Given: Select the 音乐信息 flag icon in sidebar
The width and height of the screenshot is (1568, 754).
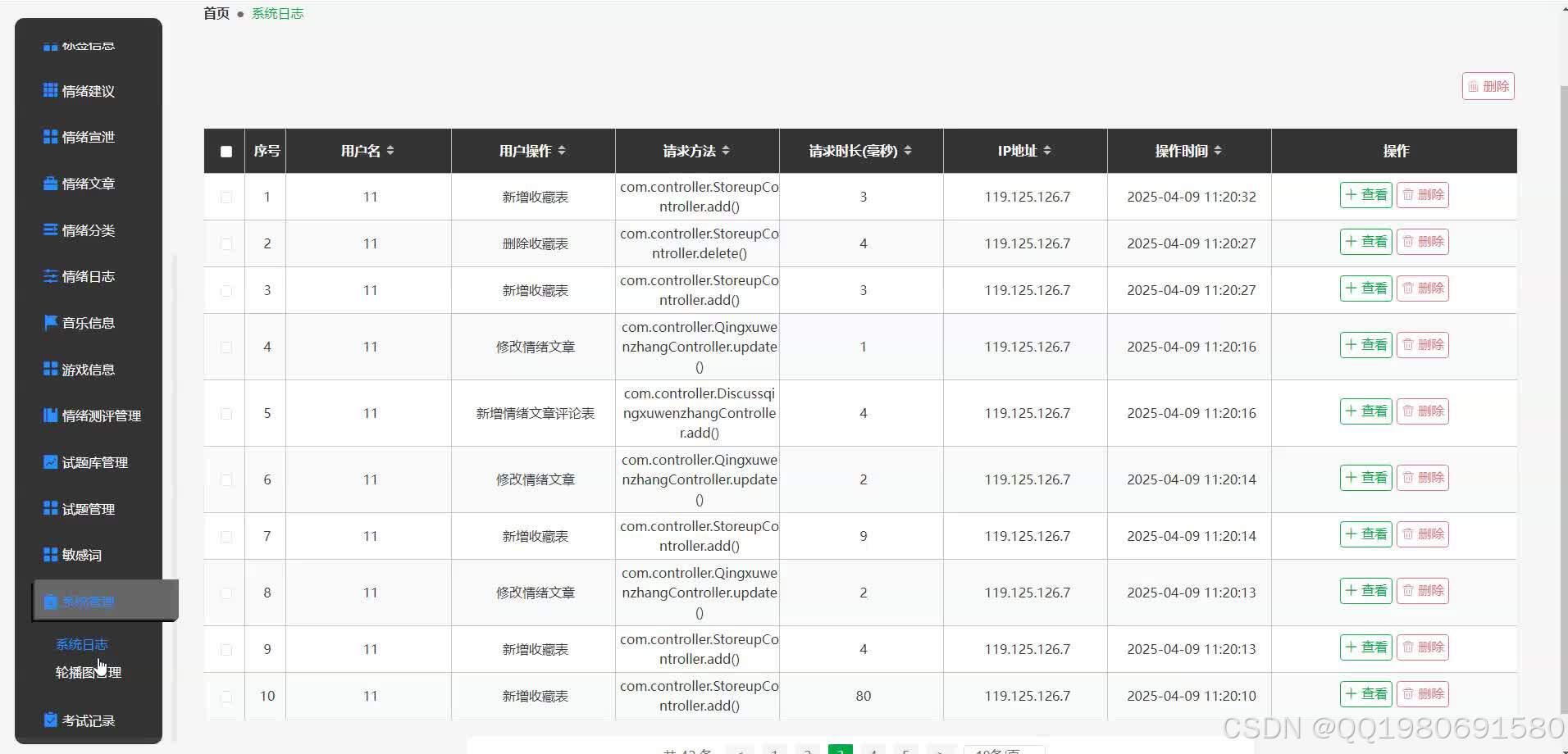Looking at the screenshot, I should 49,322.
